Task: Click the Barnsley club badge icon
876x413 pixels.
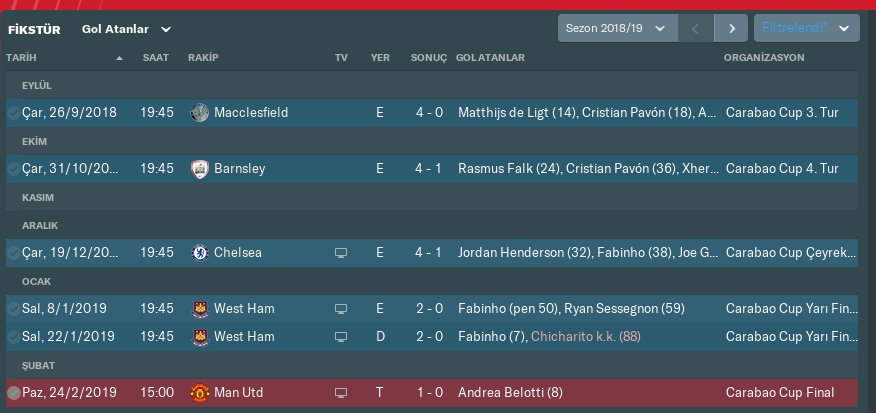Action: (199, 169)
